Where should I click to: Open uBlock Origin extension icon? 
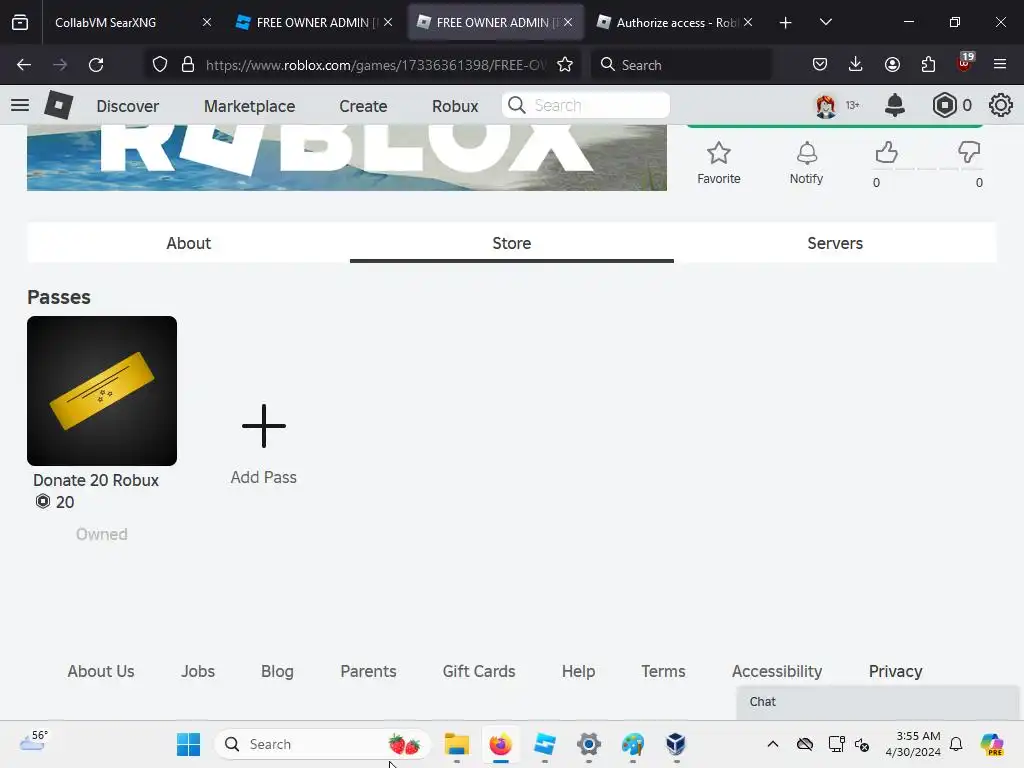(965, 63)
